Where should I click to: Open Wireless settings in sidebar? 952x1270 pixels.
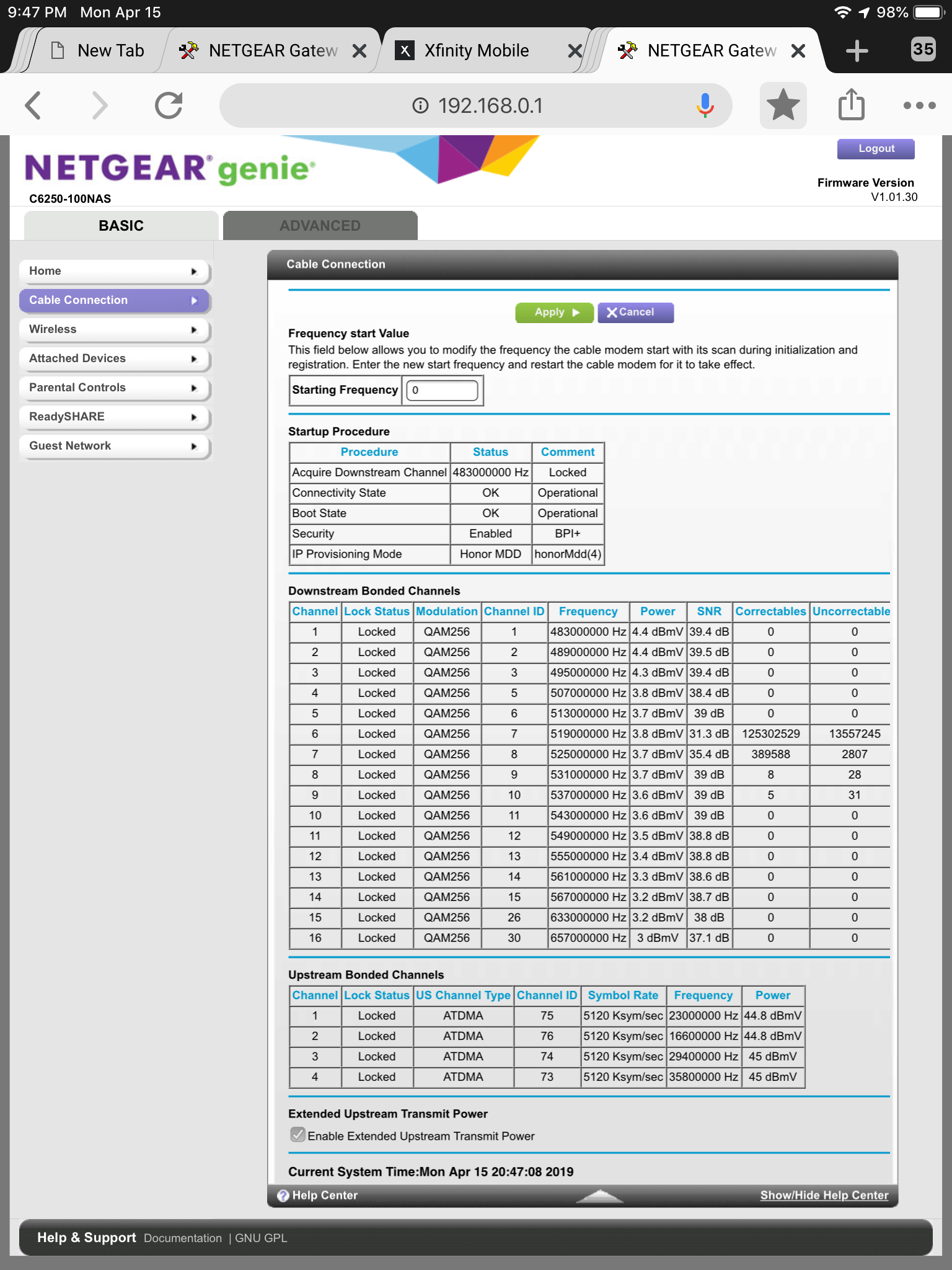(114, 329)
